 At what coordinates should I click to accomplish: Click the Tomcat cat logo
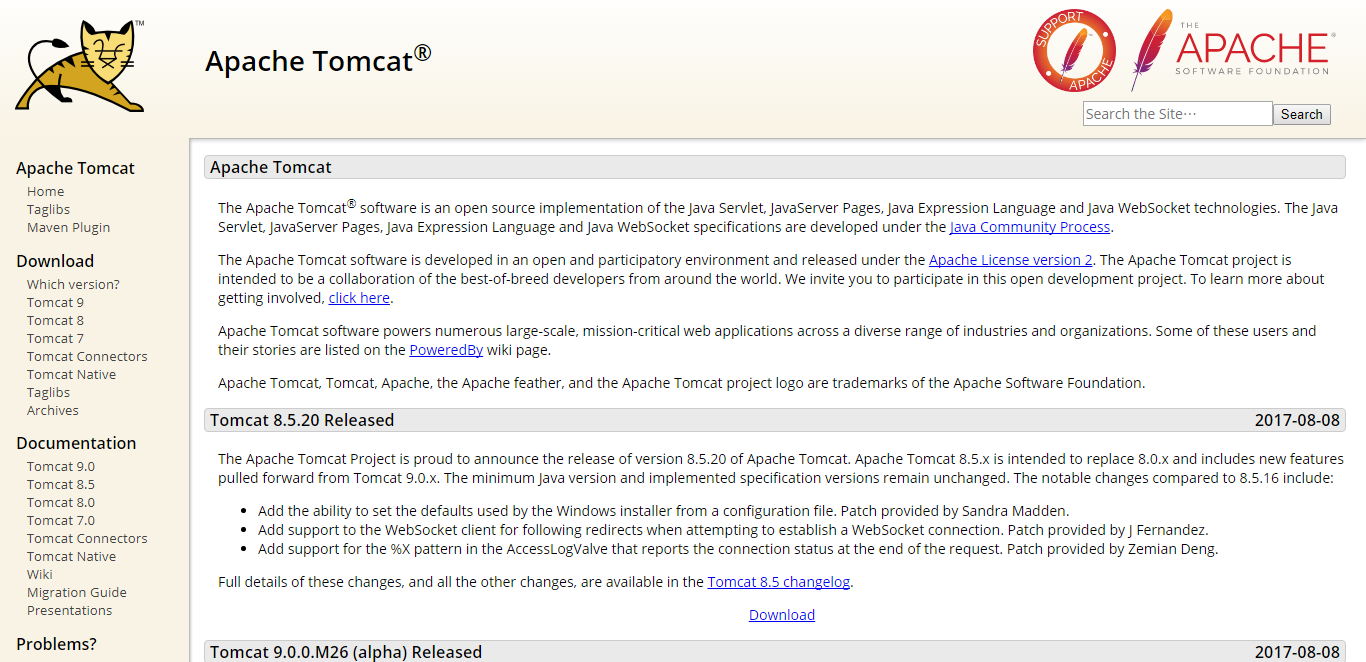tap(80, 65)
